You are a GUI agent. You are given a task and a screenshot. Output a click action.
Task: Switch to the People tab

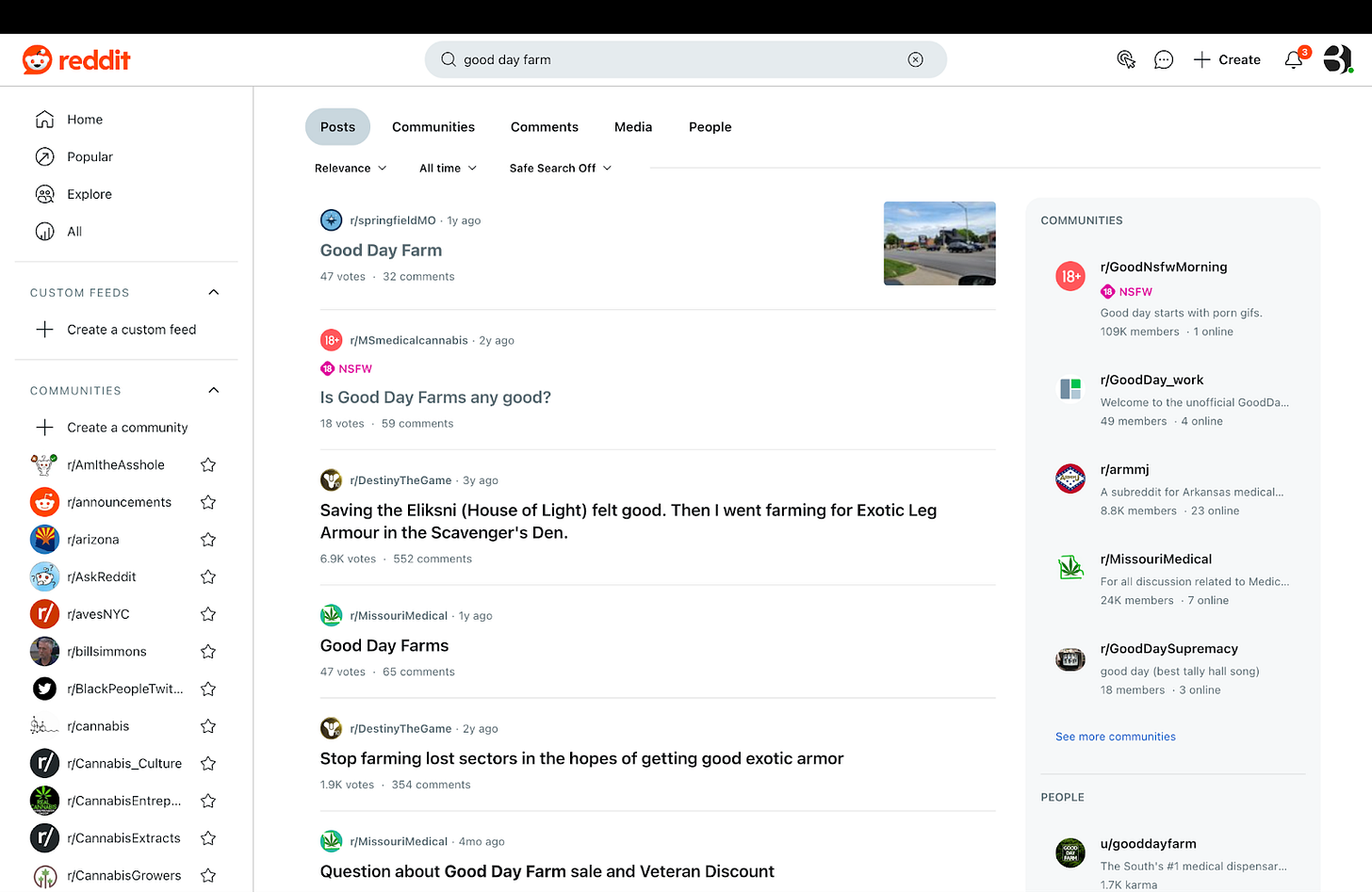click(x=710, y=127)
